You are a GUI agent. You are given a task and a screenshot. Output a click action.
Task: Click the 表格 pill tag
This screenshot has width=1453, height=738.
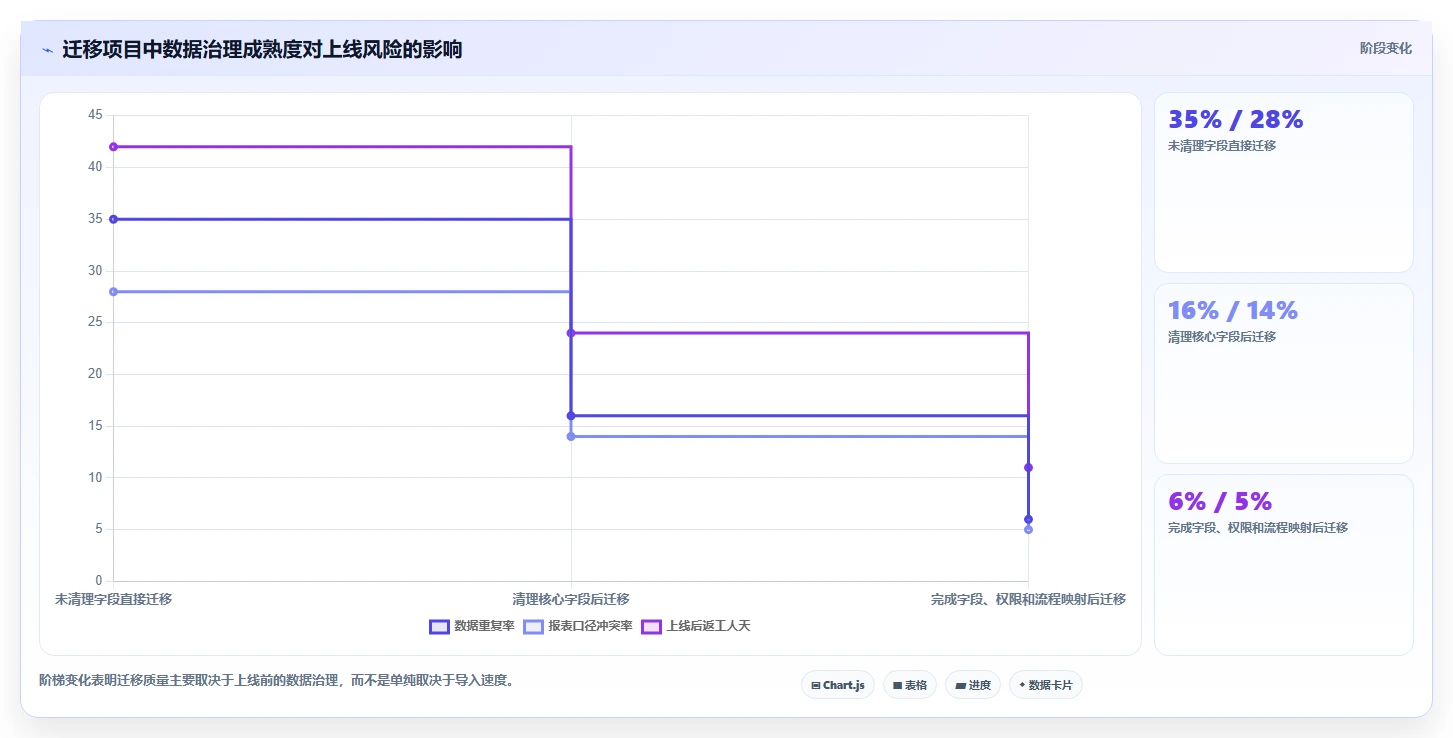coord(910,685)
